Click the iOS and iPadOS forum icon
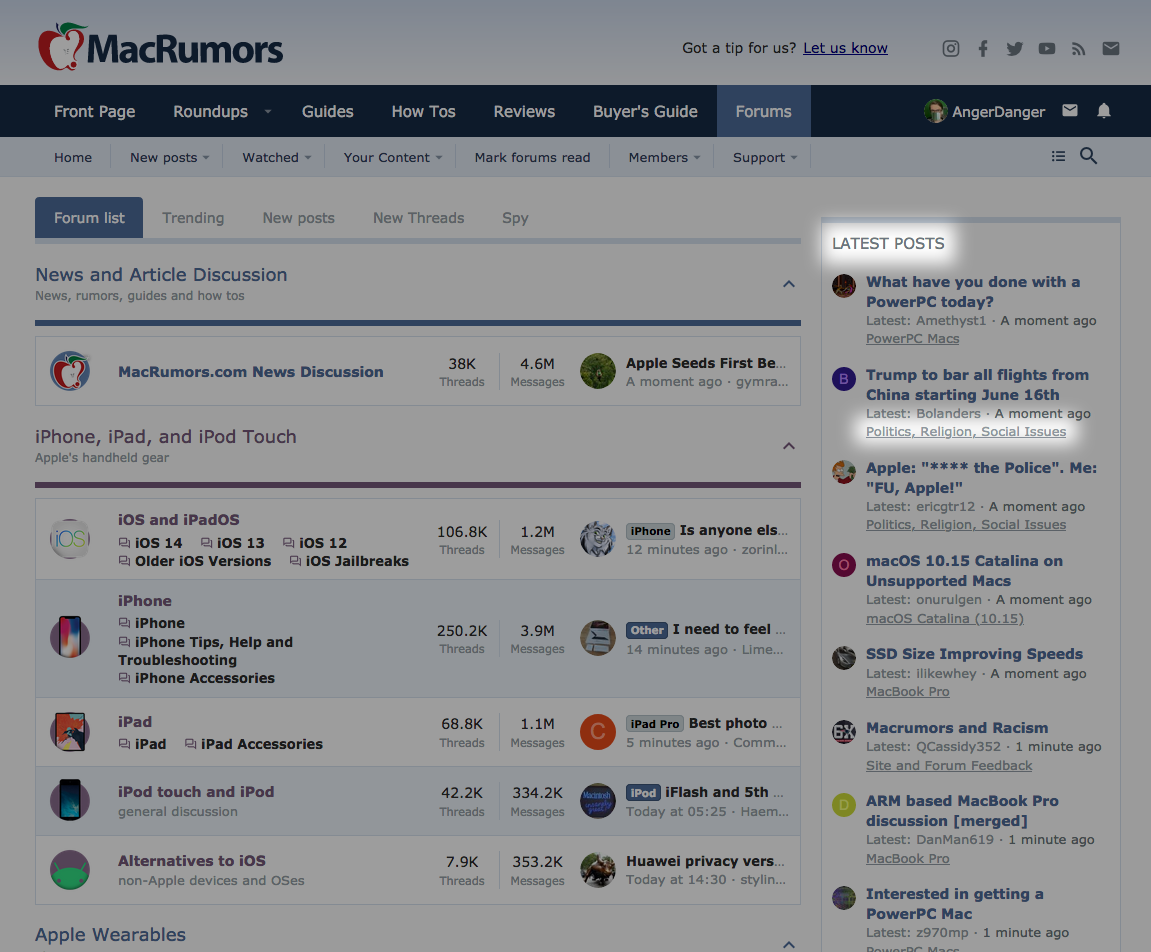Viewport: 1151px width, 952px height. coord(70,539)
